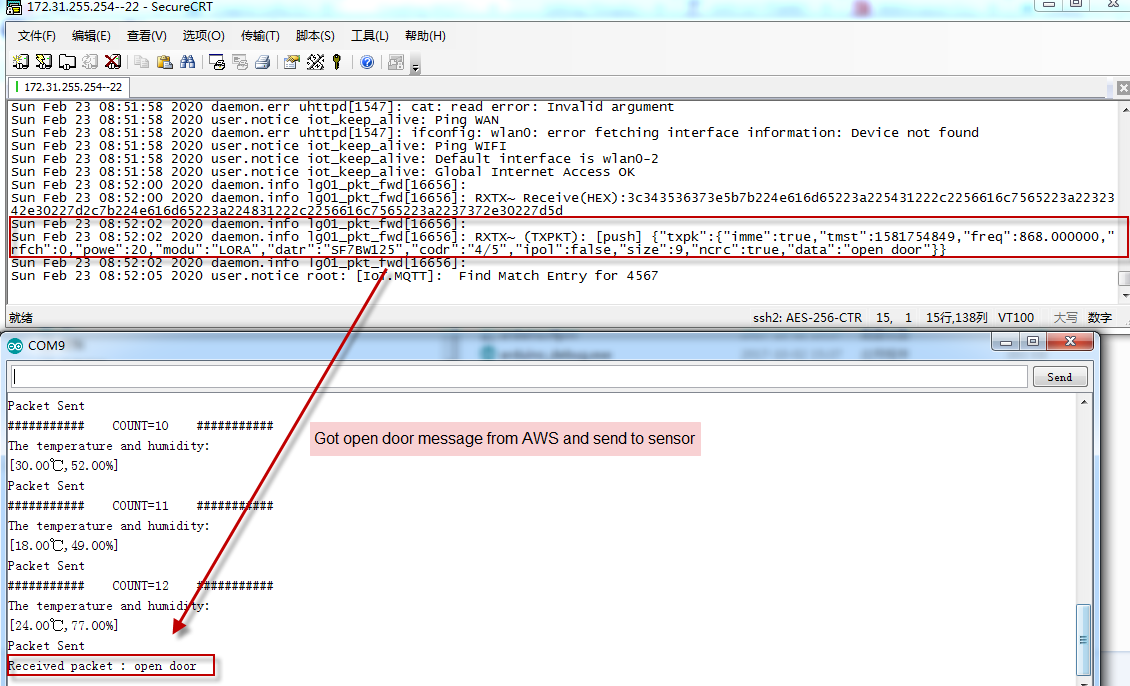
Task: Click the Print Screen icon
Action: [x=217, y=62]
